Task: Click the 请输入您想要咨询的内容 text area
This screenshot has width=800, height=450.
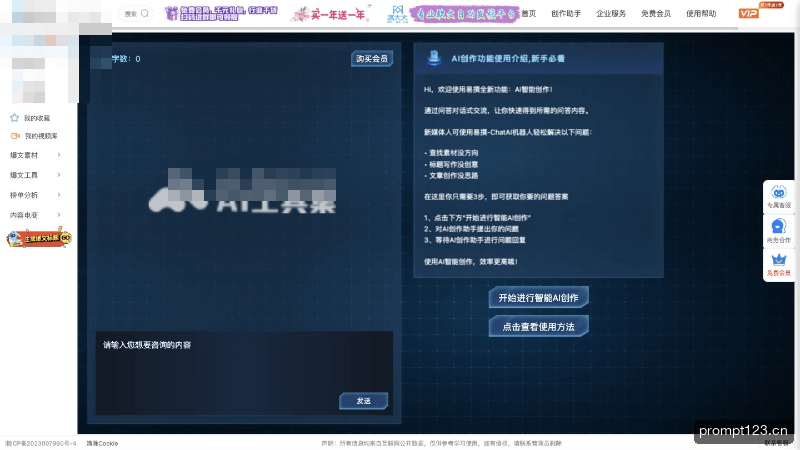Action: click(x=244, y=373)
